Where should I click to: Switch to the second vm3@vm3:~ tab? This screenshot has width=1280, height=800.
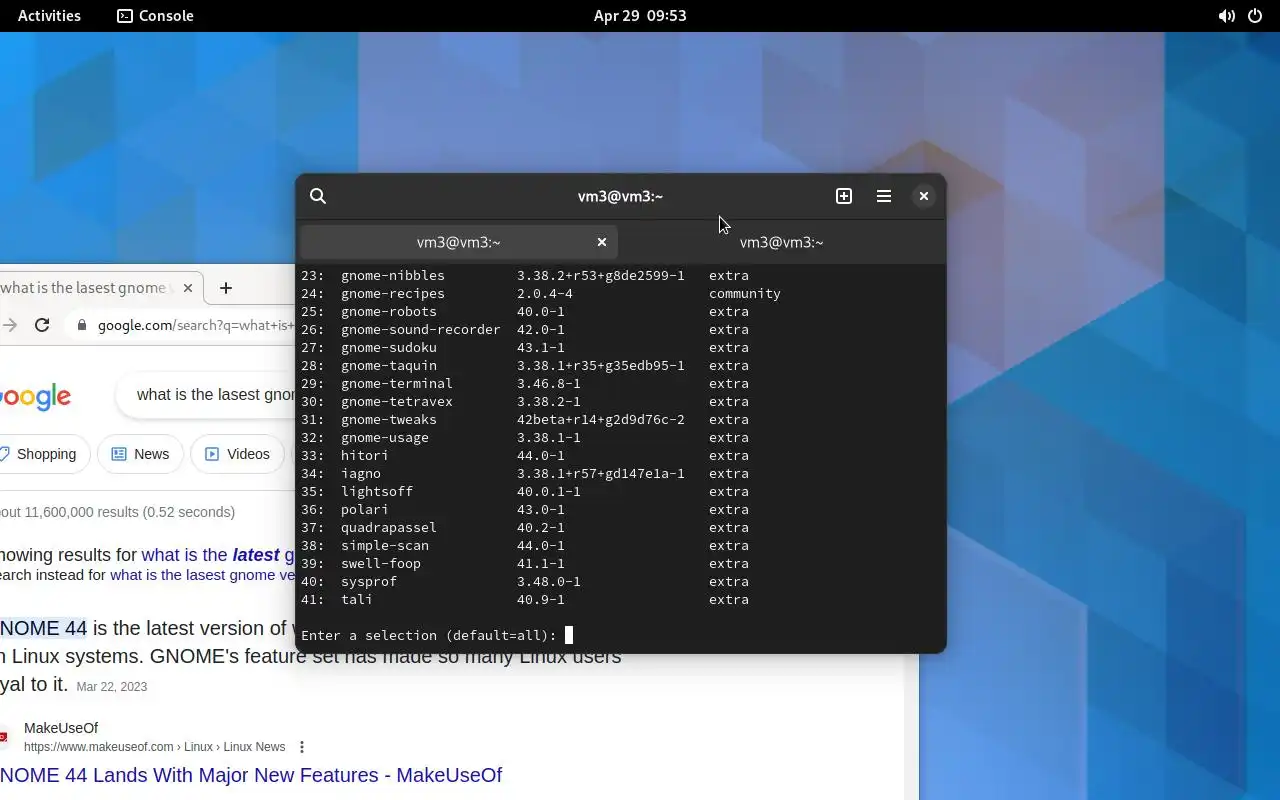(782, 242)
